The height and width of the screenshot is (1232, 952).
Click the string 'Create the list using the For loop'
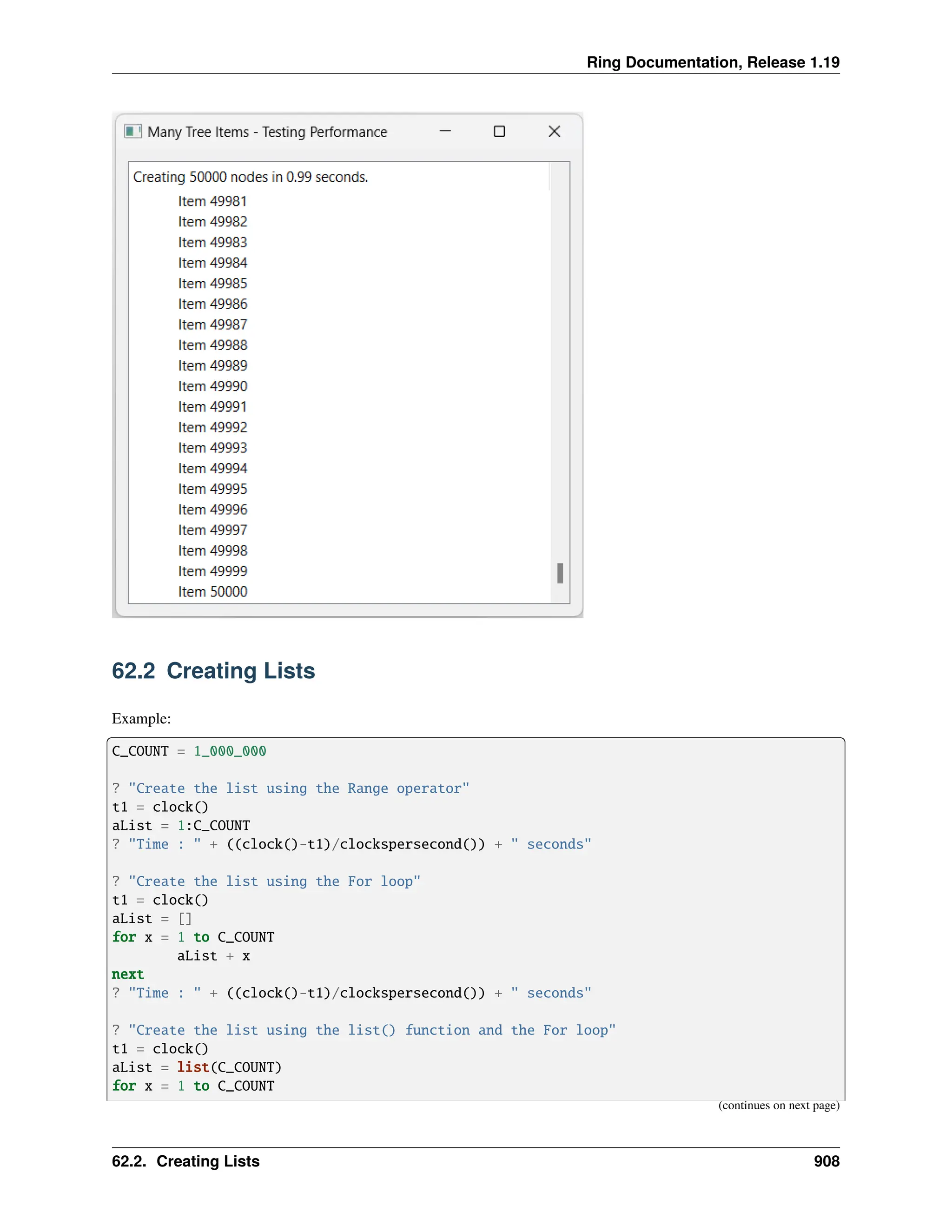pos(275,881)
